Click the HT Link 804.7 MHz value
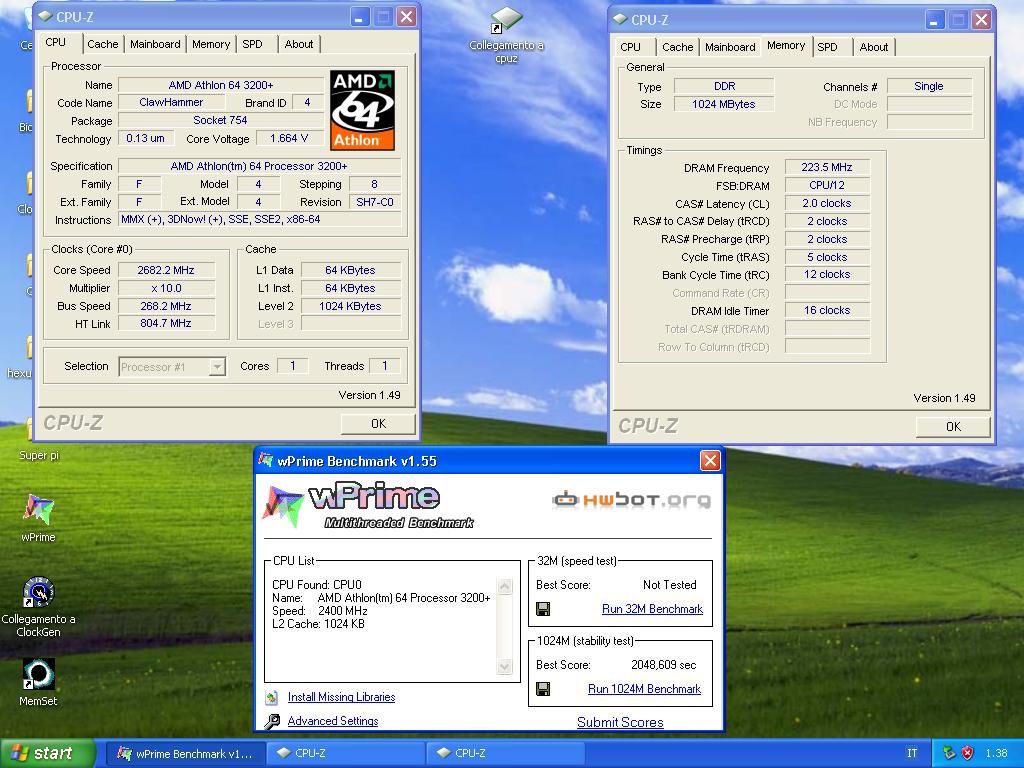Image resolution: width=1024 pixels, height=768 pixels. (x=166, y=323)
